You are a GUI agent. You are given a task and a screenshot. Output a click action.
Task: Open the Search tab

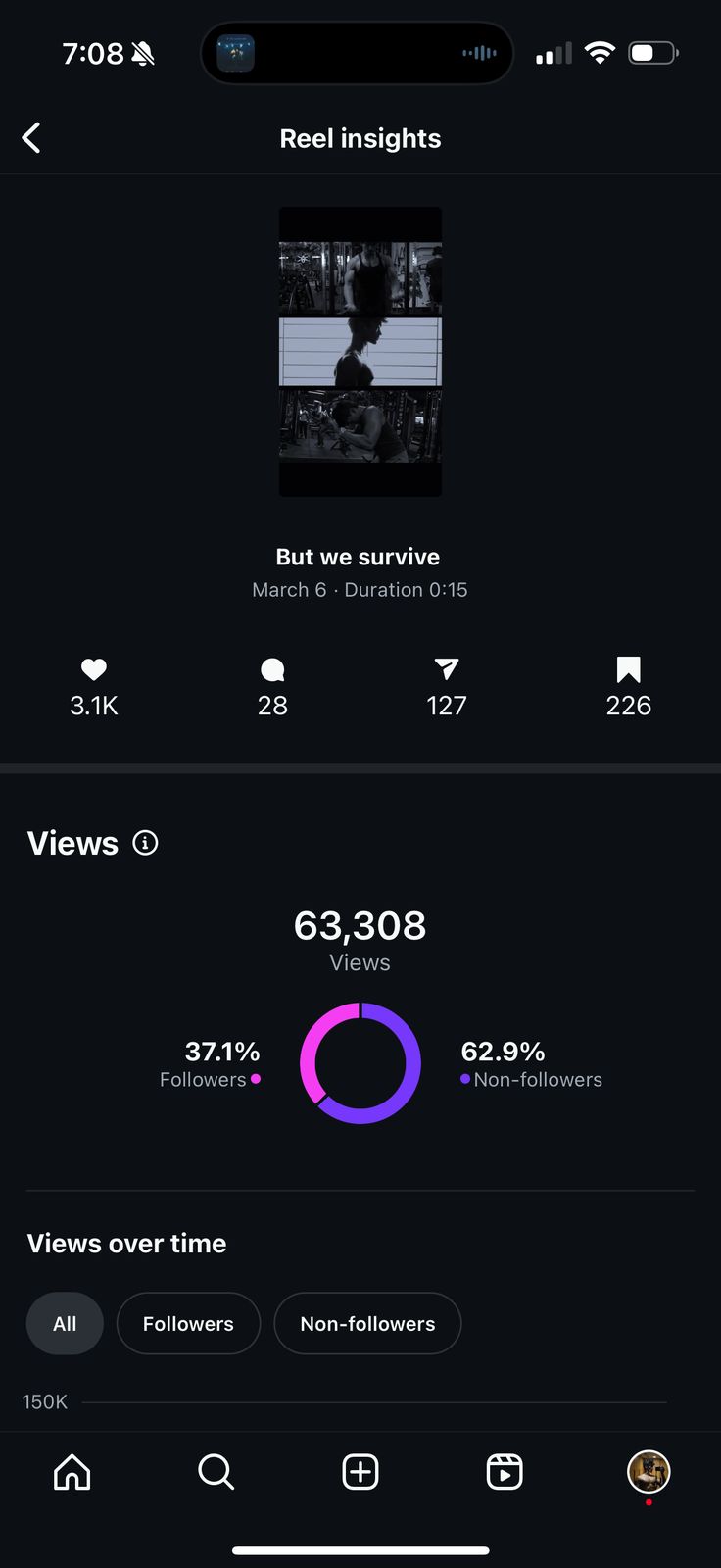[216, 1471]
